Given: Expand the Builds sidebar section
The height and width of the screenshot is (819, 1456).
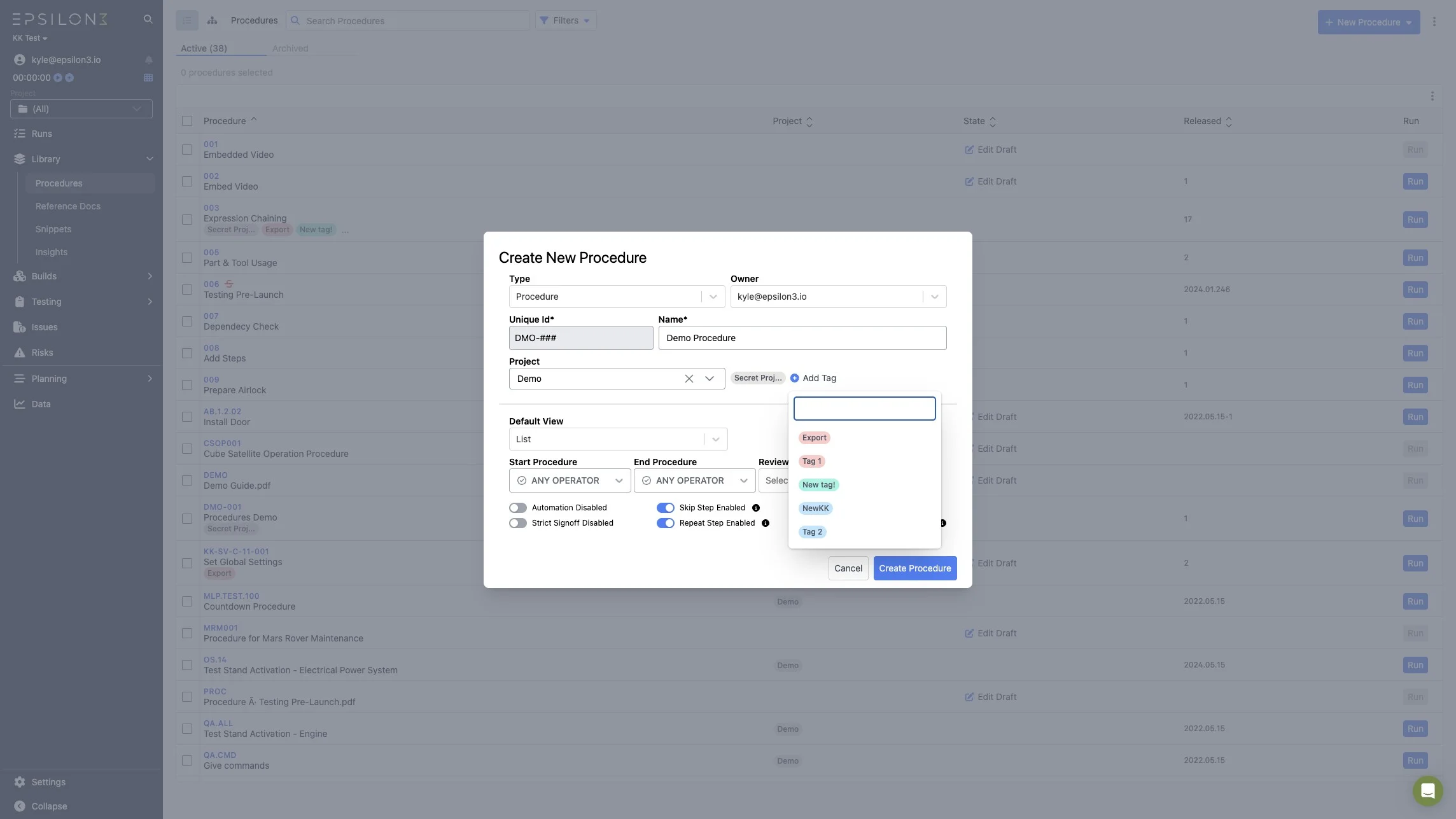Looking at the screenshot, I should pyautogui.click(x=81, y=276).
